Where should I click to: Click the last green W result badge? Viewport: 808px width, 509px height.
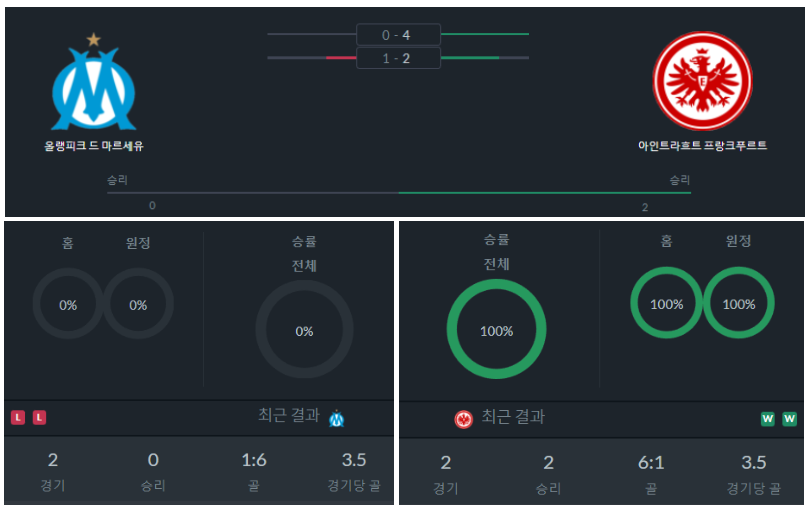[x=789, y=419]
